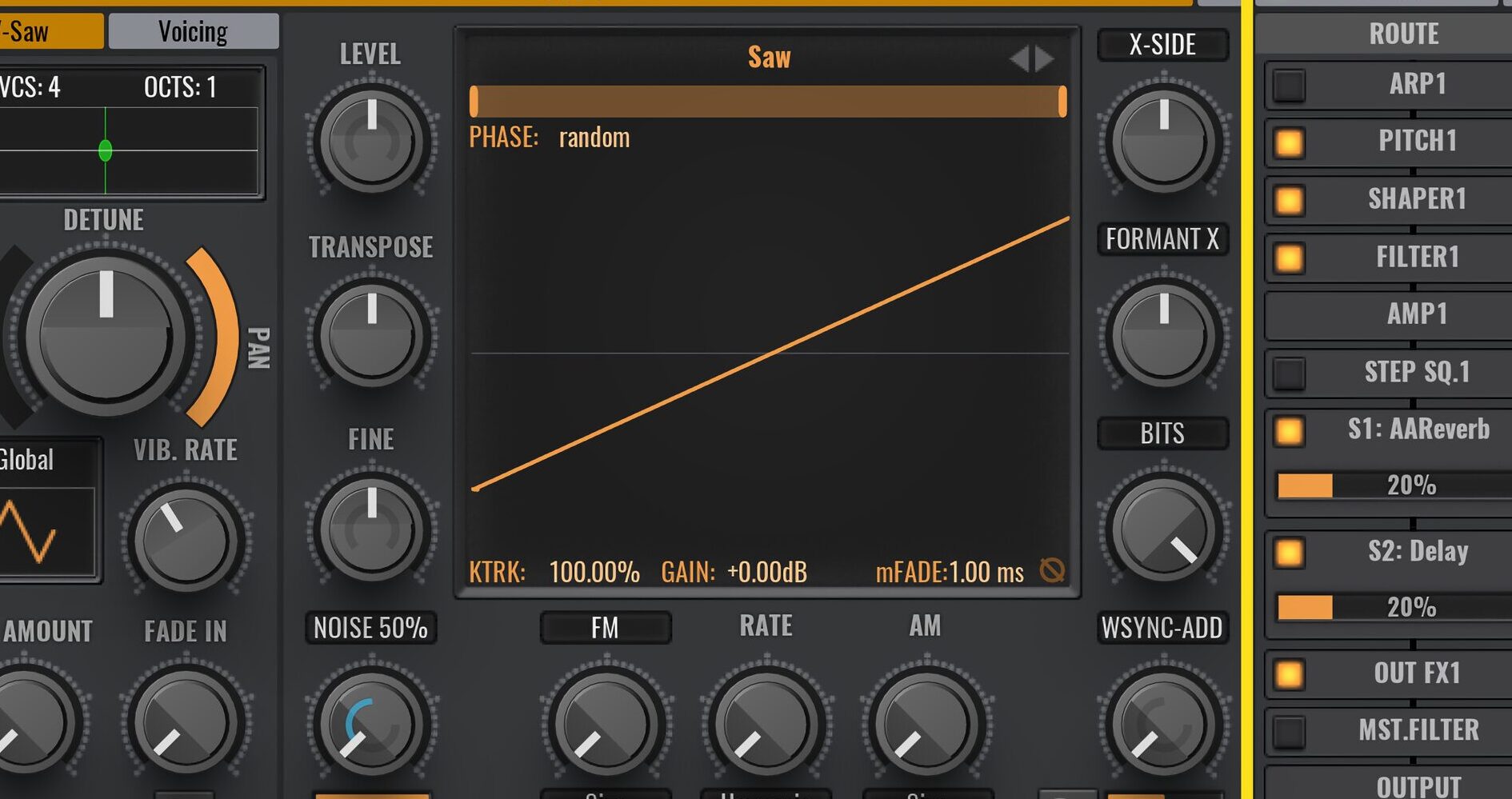
Task: Open the Saw waveform name selector
Action: click(x=769, y=57)
